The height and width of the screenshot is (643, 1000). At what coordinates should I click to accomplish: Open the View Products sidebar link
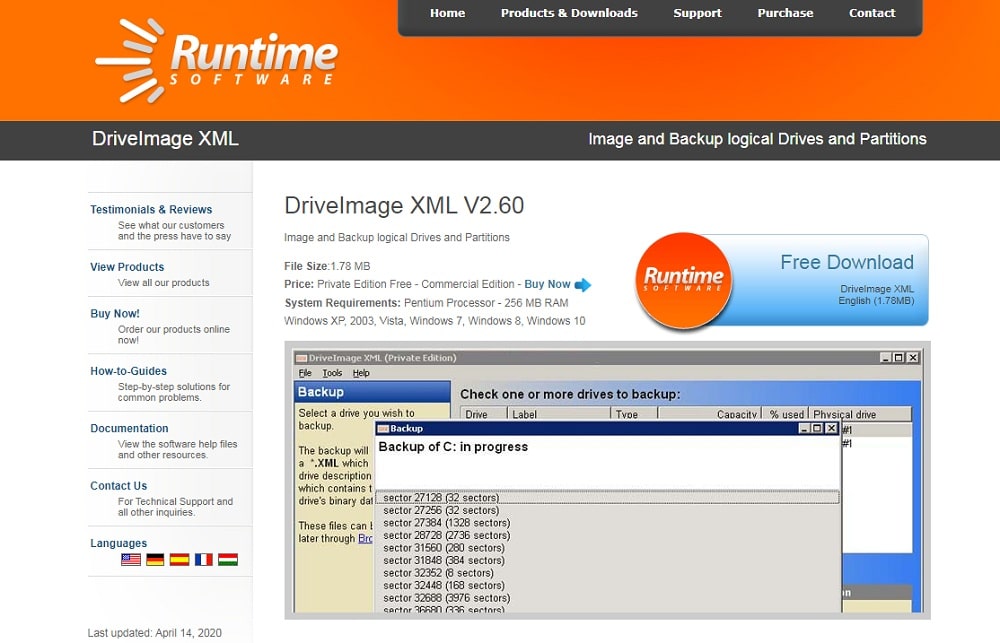click(x=127, y=267)
